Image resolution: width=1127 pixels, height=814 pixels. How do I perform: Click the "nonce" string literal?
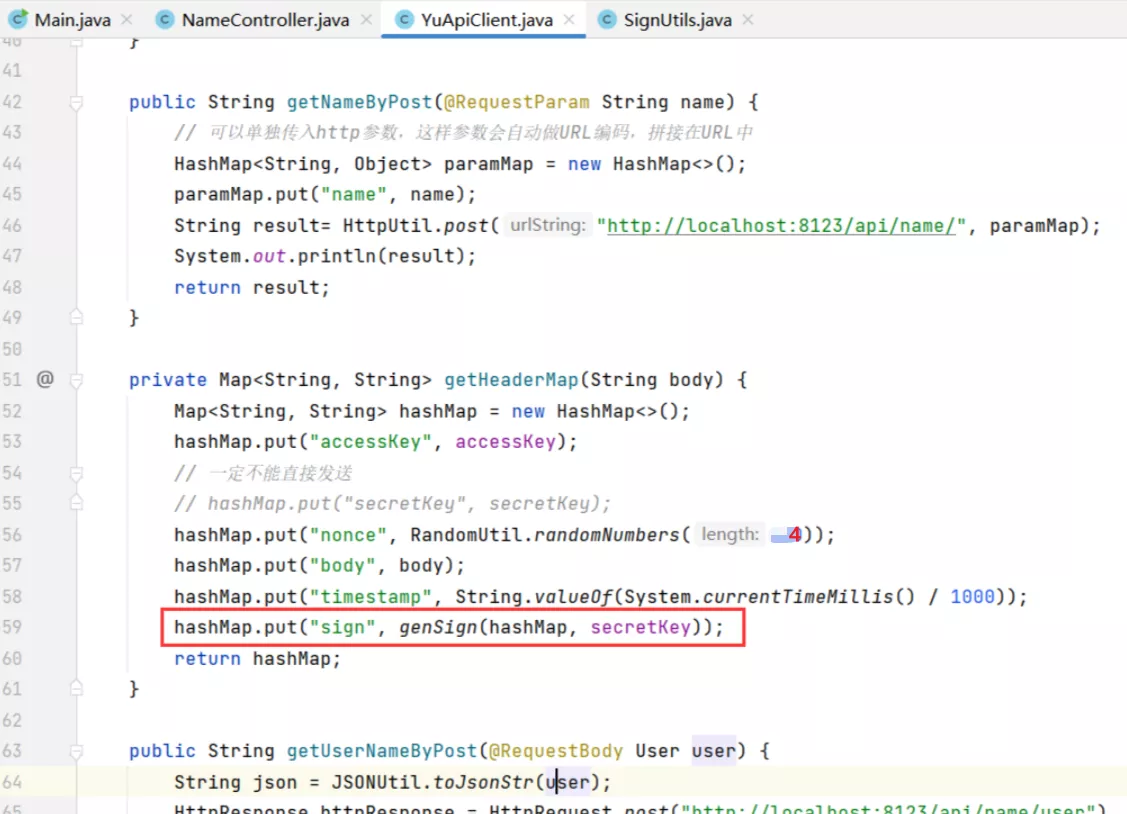click(348, 535)
